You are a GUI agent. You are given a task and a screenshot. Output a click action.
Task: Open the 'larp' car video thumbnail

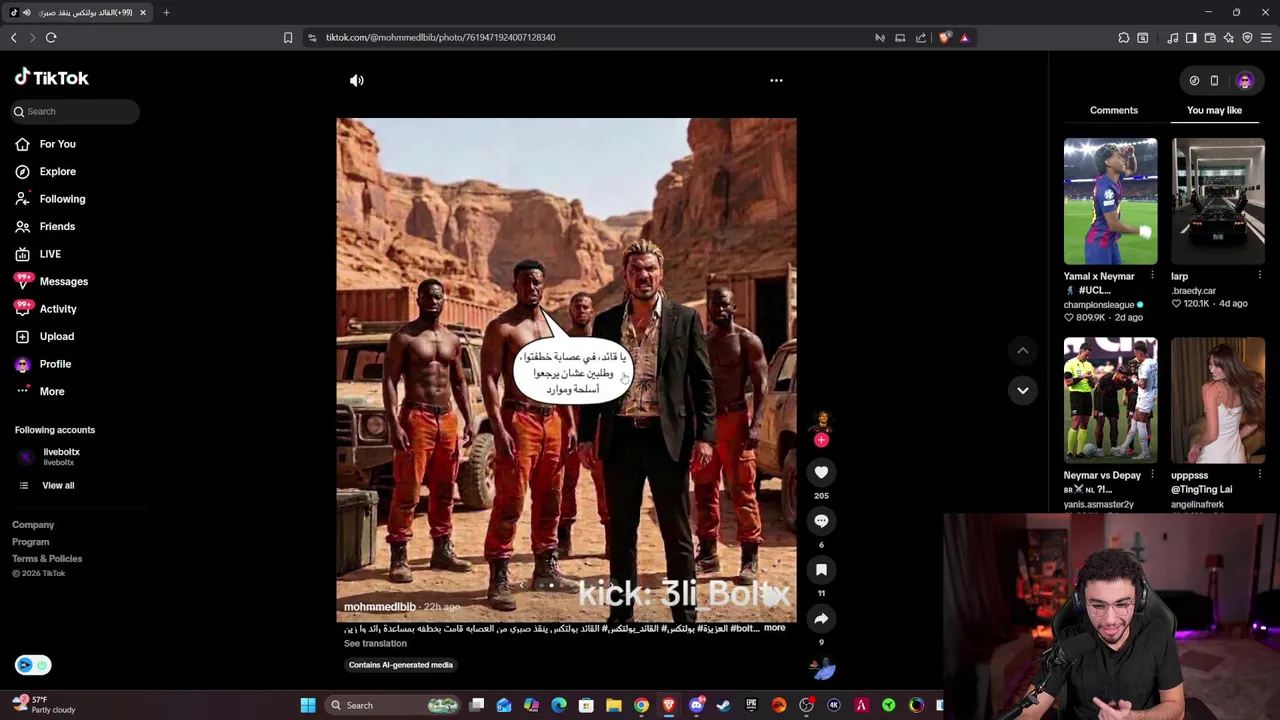tap(1218, 201)
